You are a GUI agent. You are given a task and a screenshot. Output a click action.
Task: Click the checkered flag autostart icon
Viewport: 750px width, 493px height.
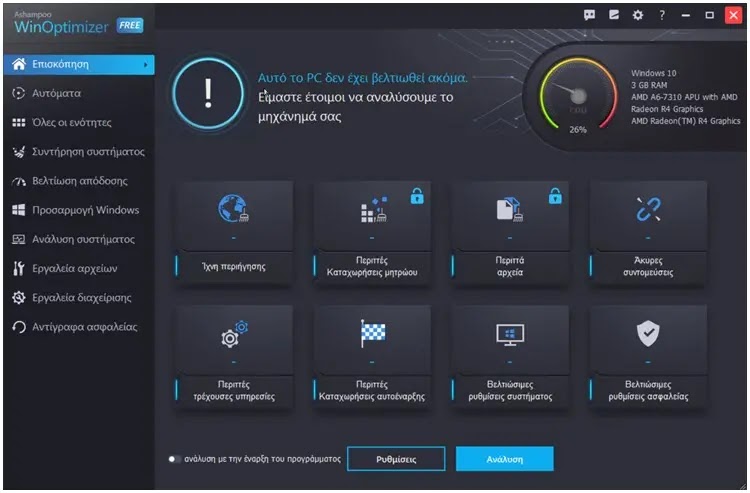coord(373,333)
